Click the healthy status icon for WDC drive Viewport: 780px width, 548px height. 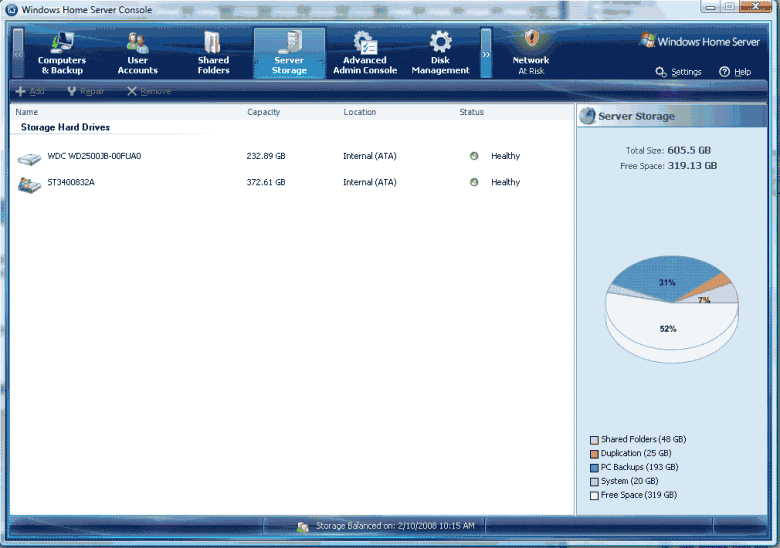[474, 156]
